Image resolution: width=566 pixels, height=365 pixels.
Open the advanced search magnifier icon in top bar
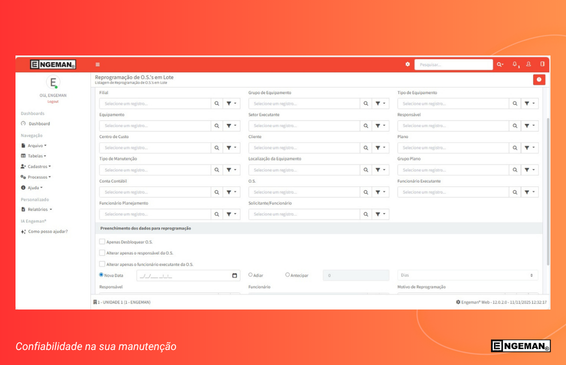click(x=500, y=64)
